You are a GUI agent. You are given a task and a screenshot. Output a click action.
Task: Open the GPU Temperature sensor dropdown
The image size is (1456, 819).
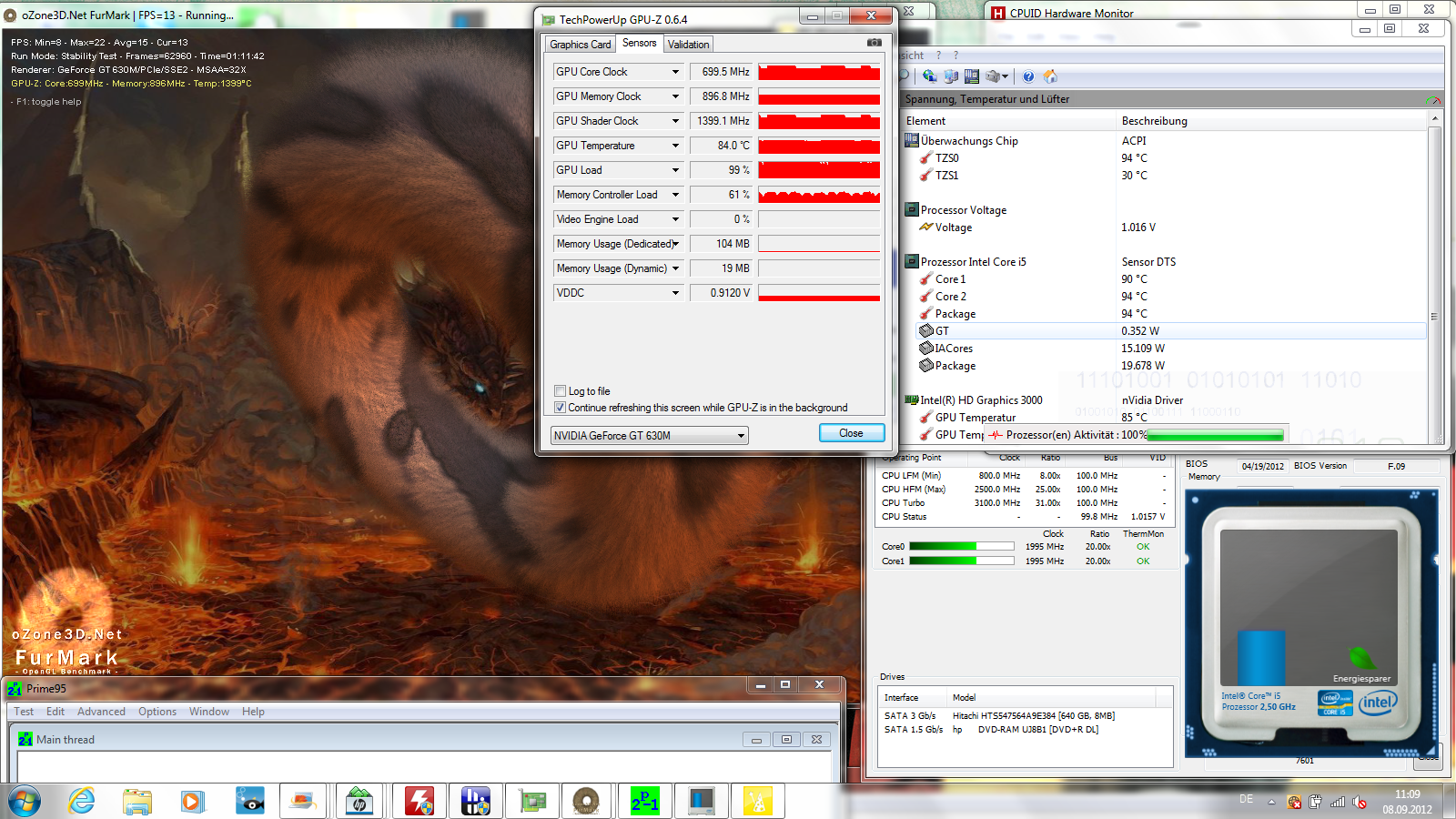pyautogui.click(x=675, y=146)
